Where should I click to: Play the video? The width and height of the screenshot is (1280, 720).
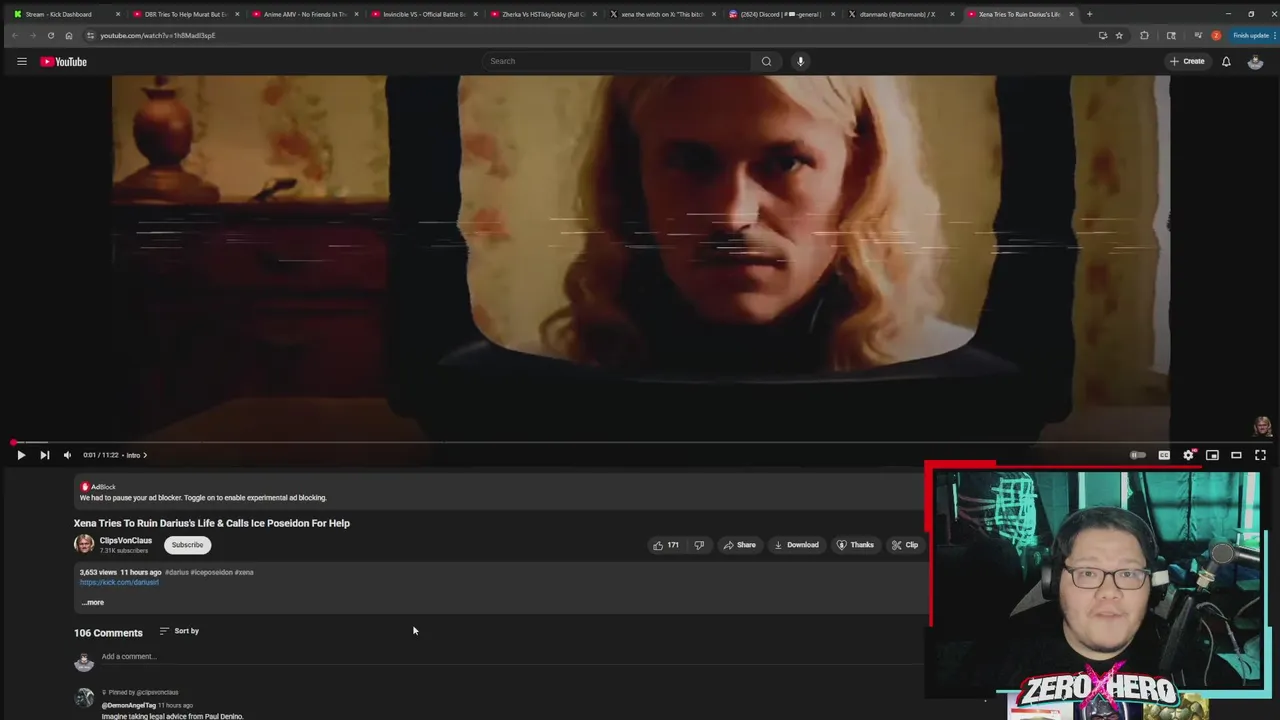21,455
